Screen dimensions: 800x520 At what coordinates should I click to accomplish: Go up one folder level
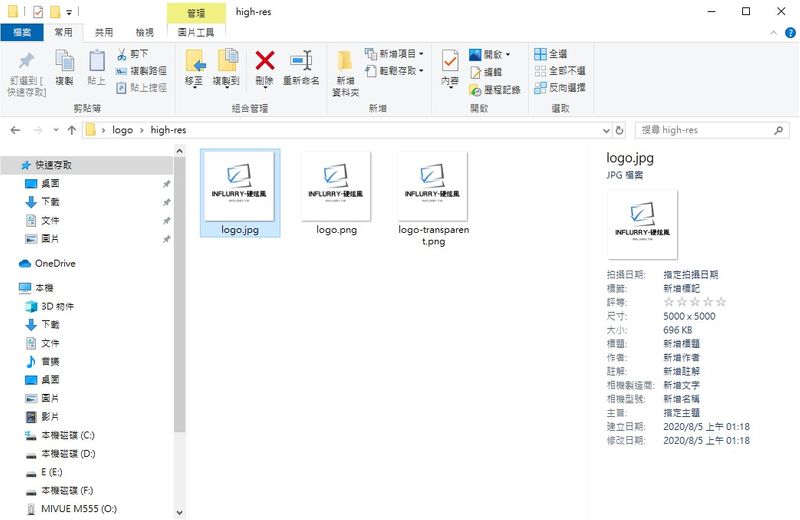tap(71, 130)
